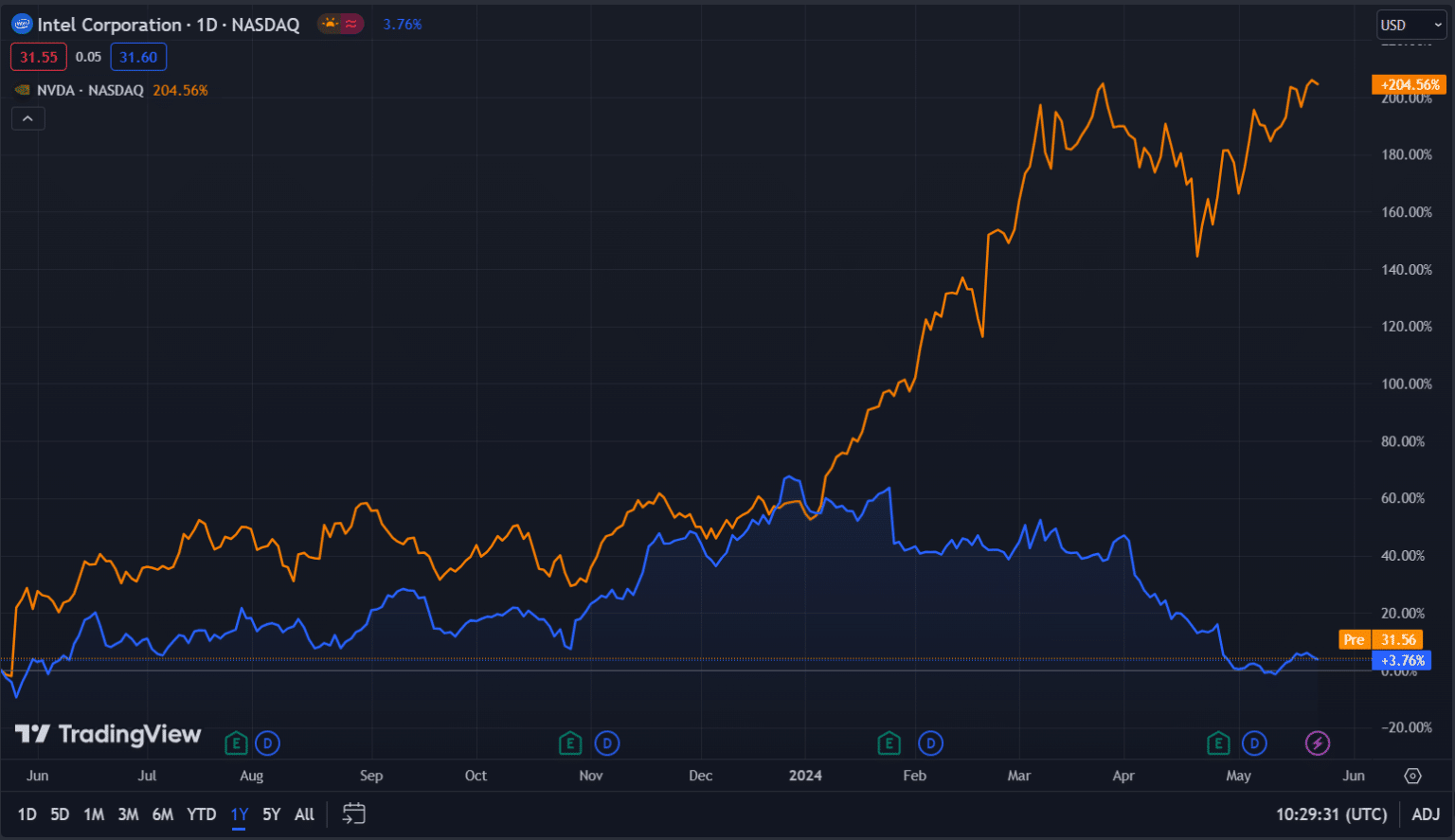Select the YTD time range

(x=201, y=814)
